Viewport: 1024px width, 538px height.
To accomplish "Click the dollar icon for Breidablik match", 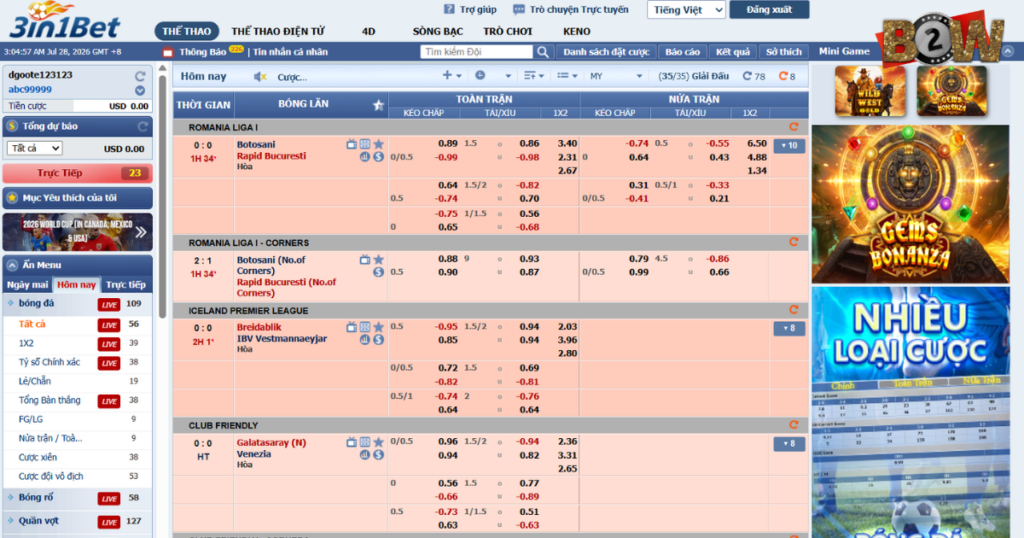I will (378, 340).
